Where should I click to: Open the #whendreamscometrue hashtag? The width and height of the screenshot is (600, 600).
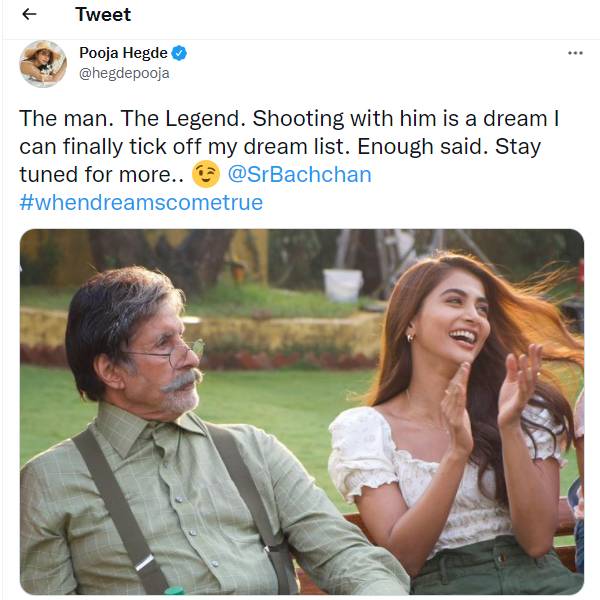click(141, 202)
